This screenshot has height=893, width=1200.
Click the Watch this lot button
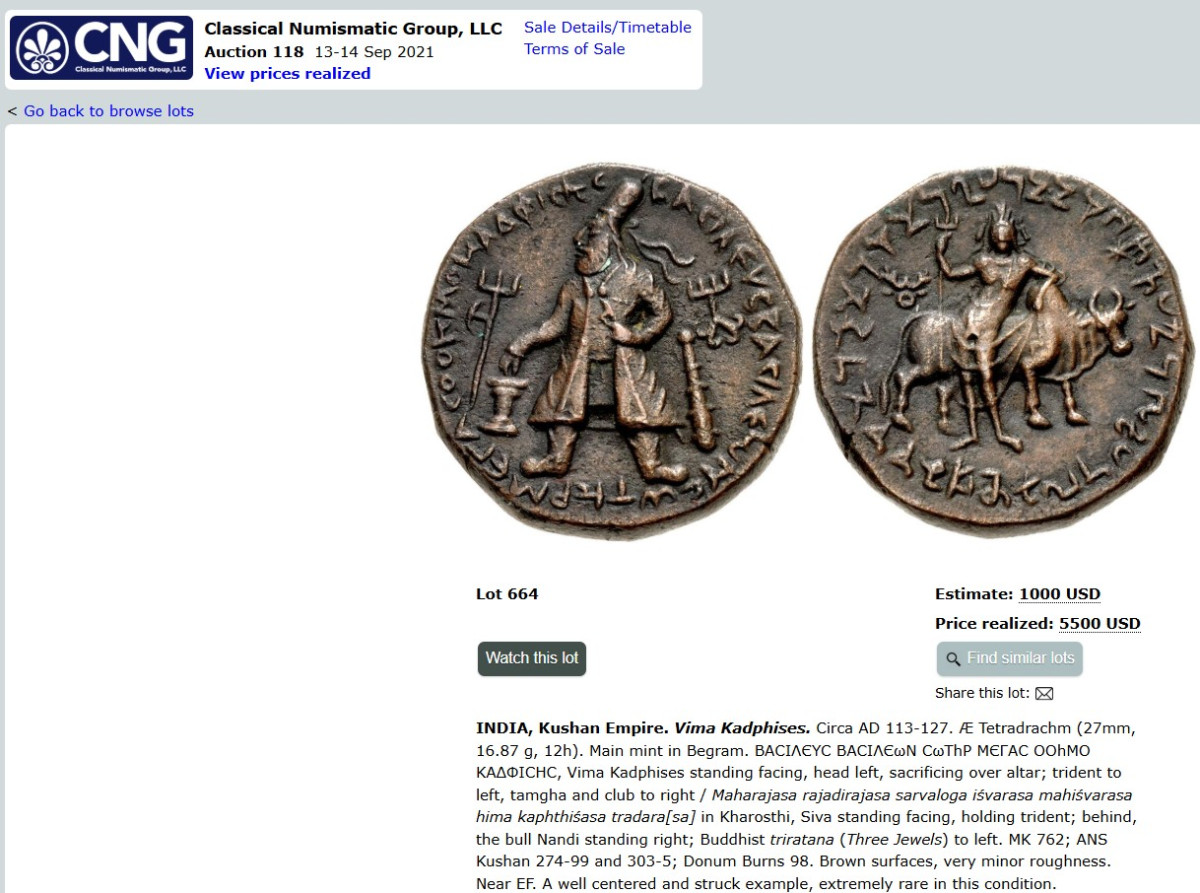click(532, 658)
